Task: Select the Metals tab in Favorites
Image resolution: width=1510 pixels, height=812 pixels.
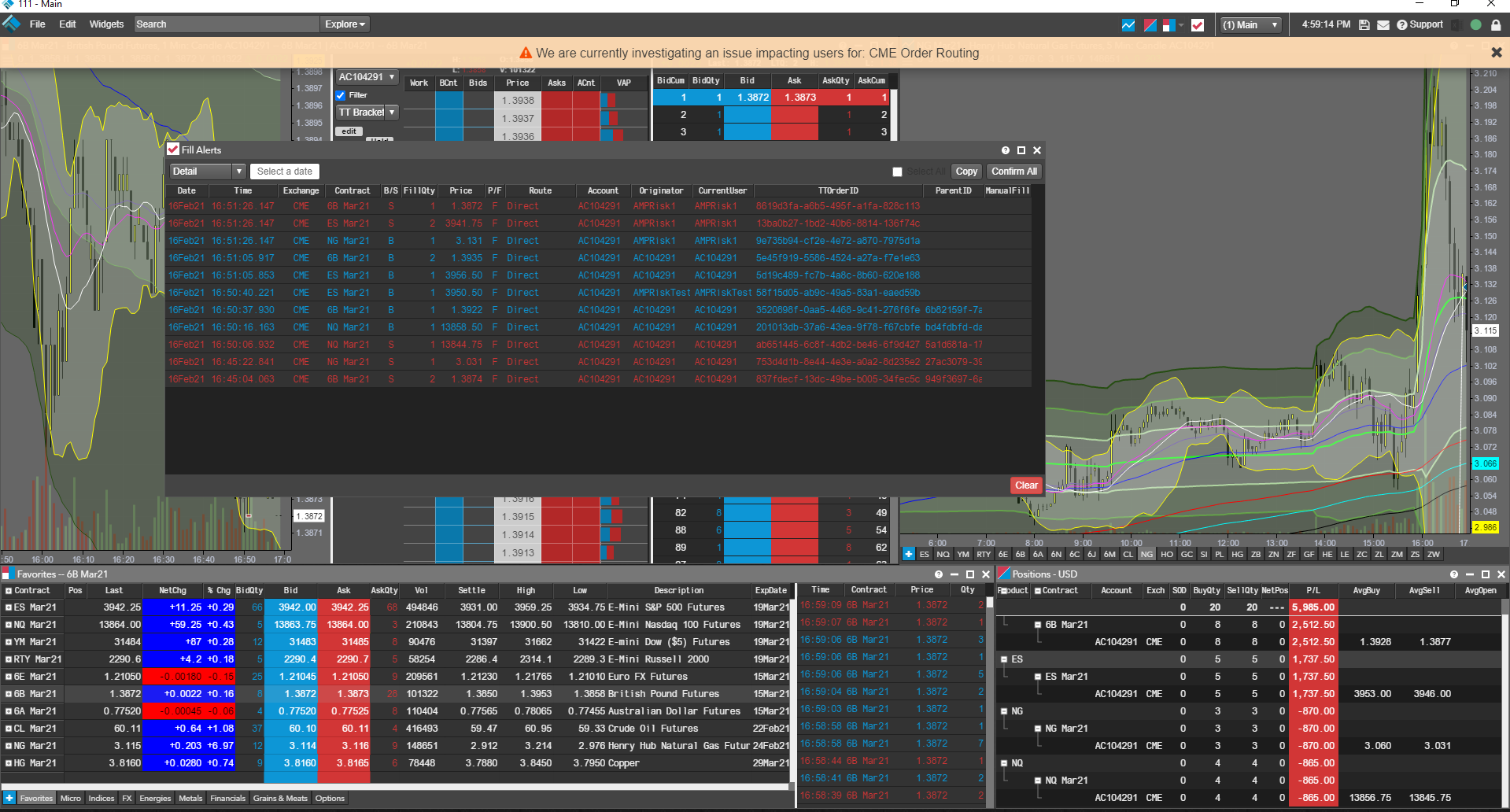Action: 190,798
